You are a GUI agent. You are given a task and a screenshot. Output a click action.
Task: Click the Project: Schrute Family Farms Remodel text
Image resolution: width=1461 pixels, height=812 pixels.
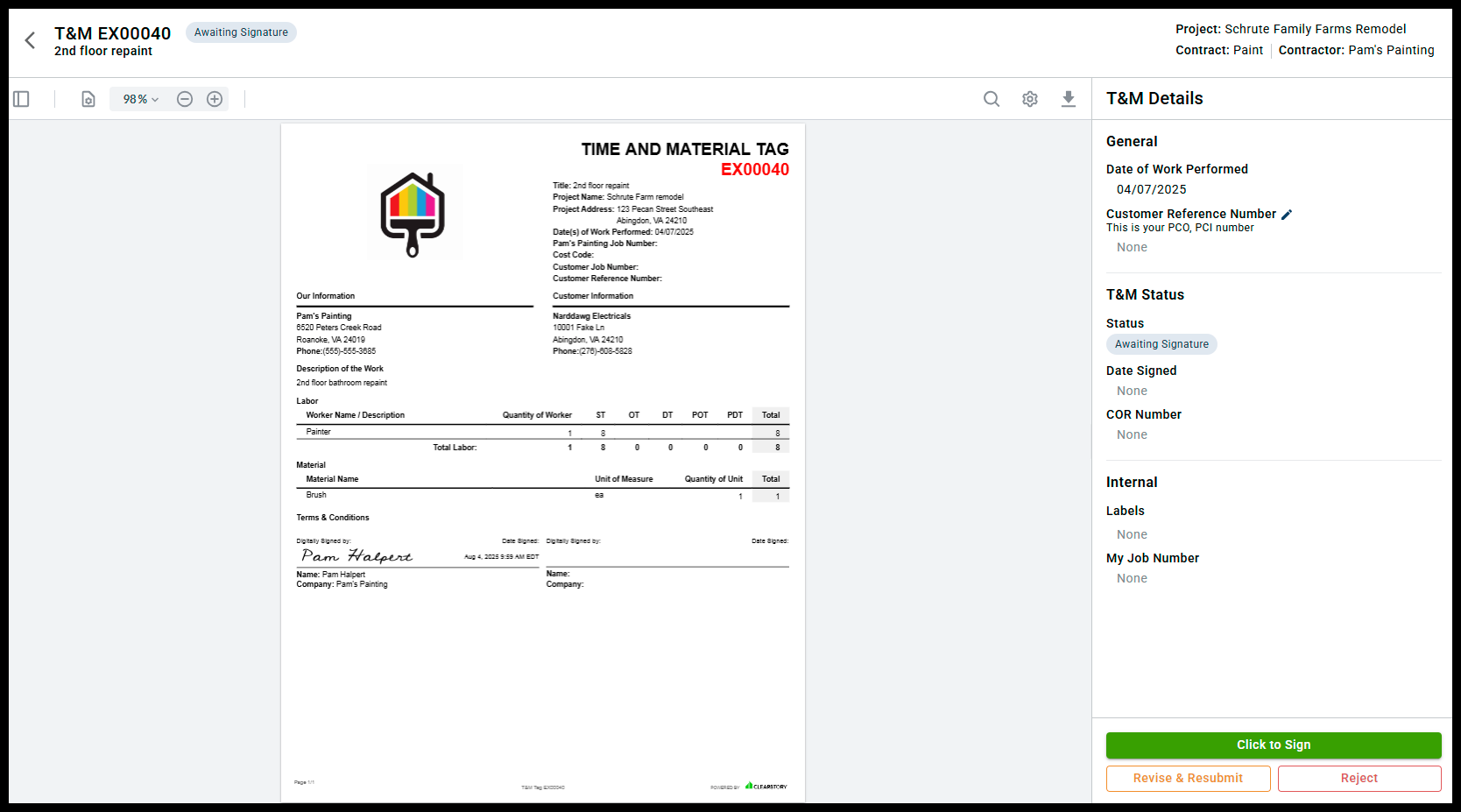point(1290,29)
